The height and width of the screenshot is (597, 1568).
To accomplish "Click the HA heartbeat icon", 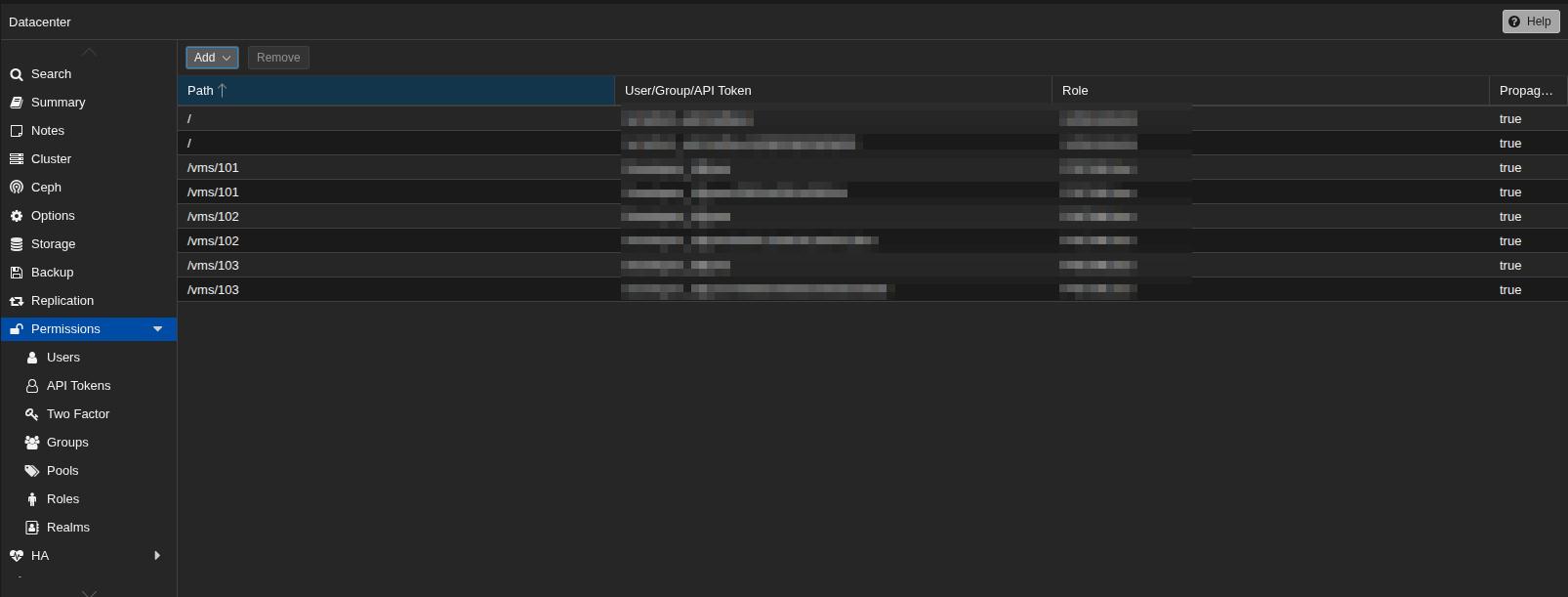I will 17,556.
